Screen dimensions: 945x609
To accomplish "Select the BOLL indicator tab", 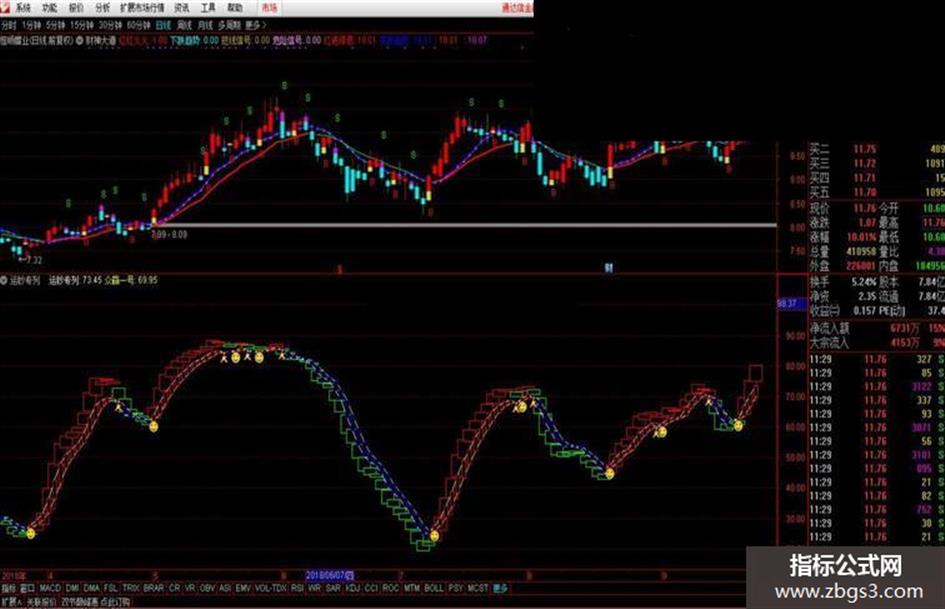I will pyautogui.click(x=434, y=588).
